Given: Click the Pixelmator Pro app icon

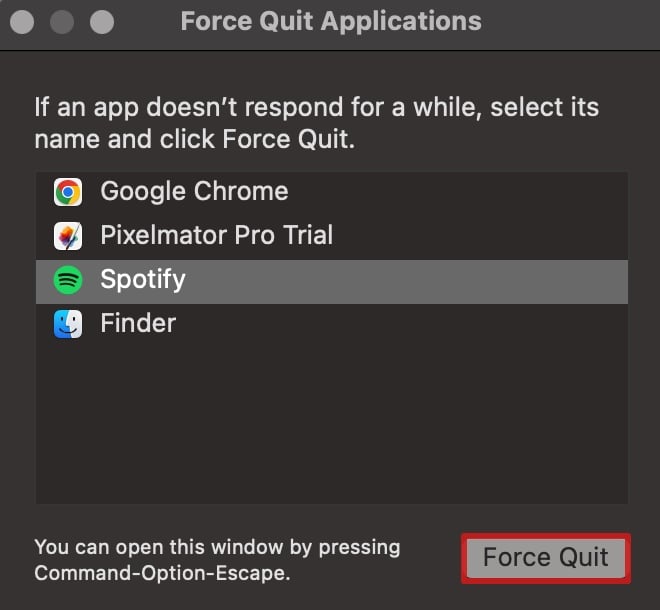Looking at the screenshot, I should coord(68,236).
